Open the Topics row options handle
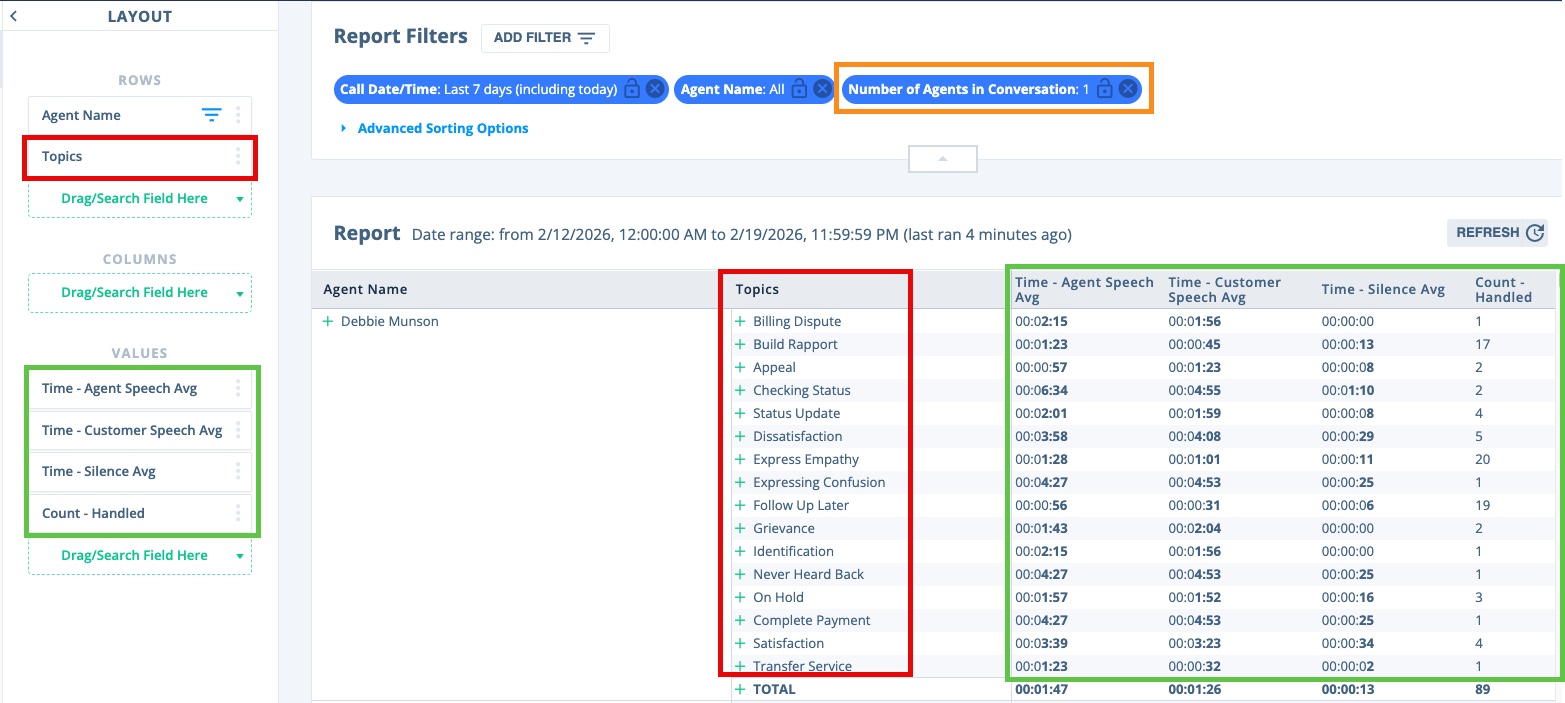Screen dimensions: 1565x703 click(x=238, y=156)
